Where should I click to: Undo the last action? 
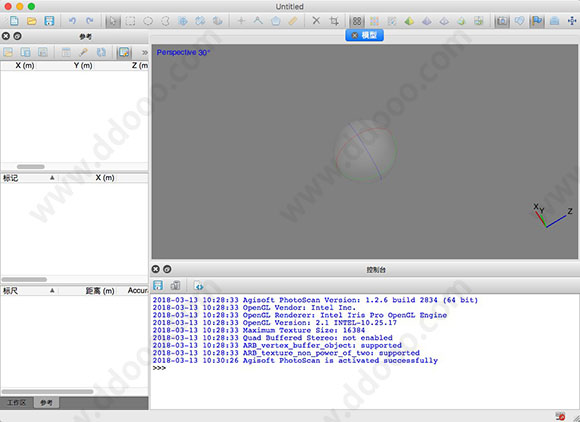click(x=72, y=21)
